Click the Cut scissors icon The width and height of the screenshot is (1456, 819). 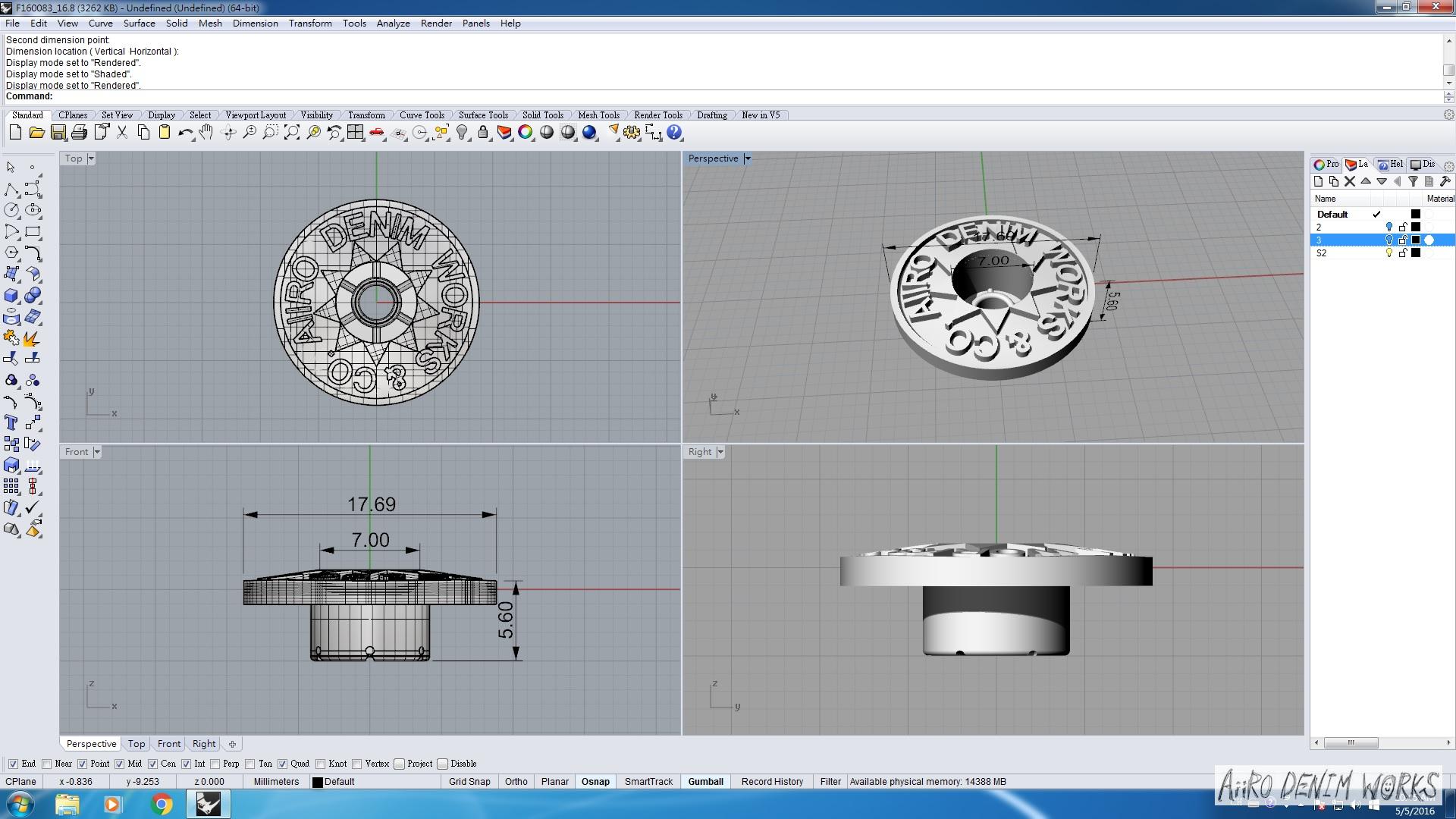(121, 133)
